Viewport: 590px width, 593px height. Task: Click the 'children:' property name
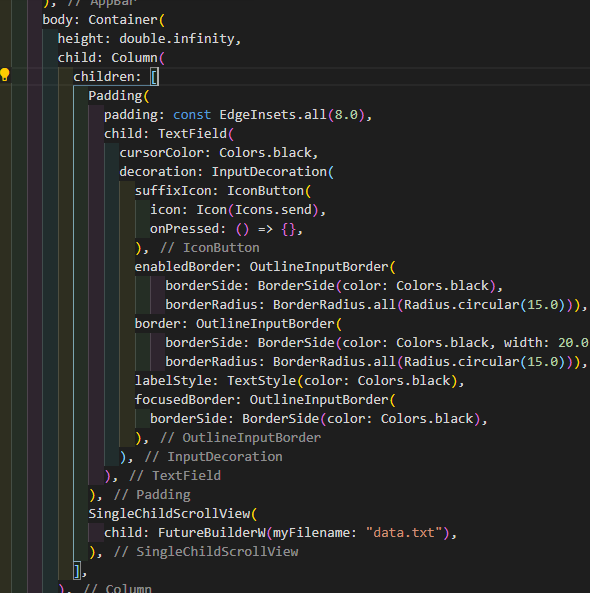(x=107, y=77)
